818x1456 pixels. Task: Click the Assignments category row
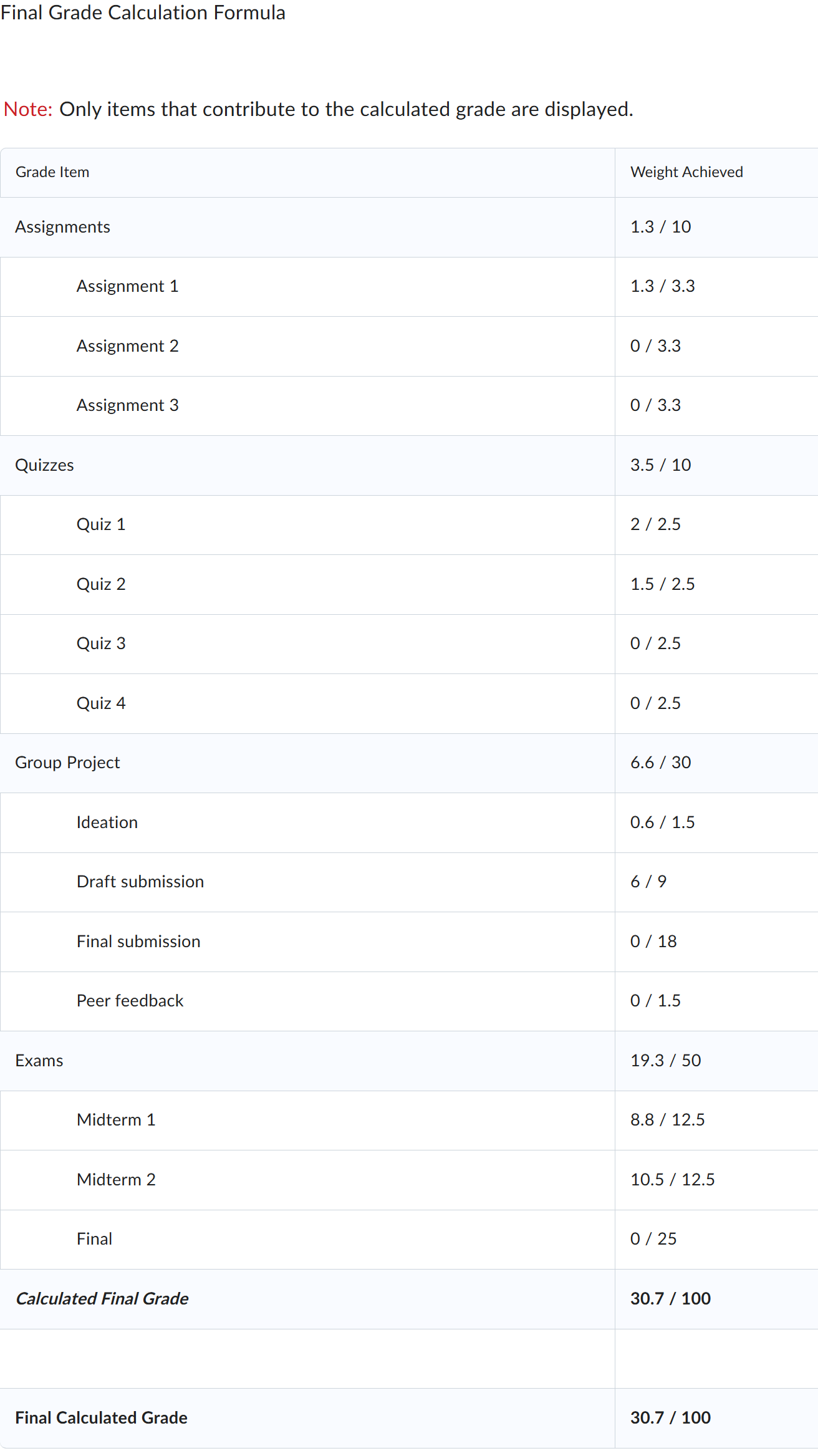pyautogui.click(x=62, y=227)
